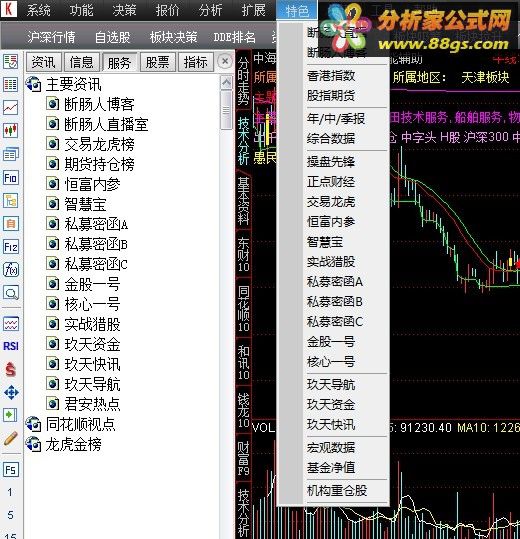Open 金股一号 in the tree list

(92, 284)
